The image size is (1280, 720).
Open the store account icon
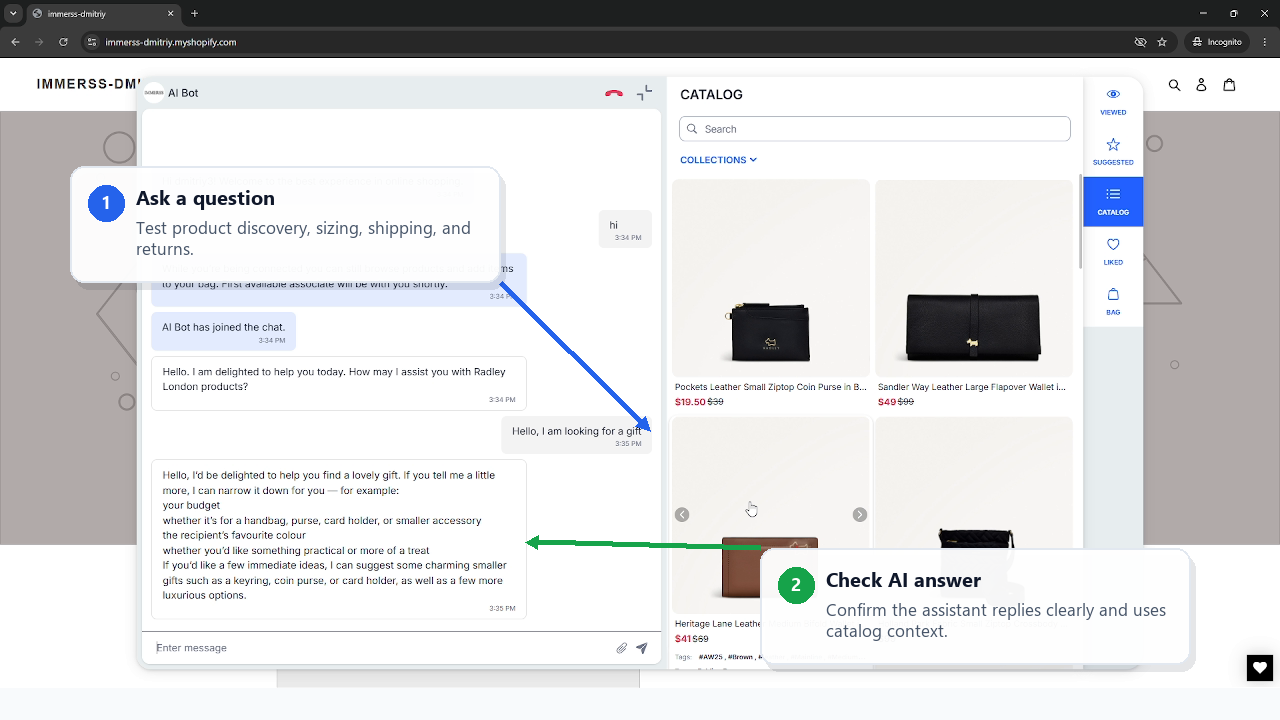click(x=1202, y=85)
